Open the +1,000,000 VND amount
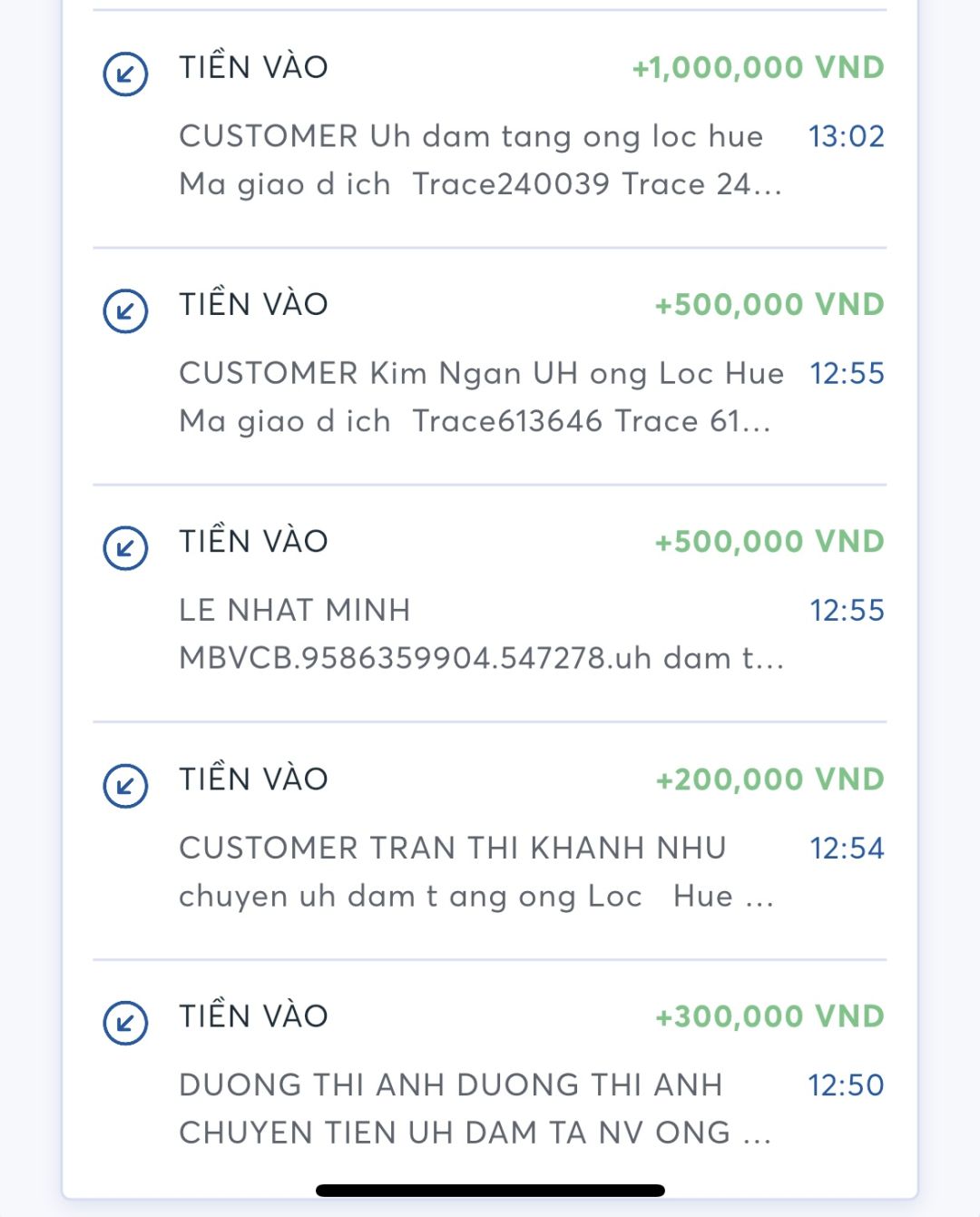 pyautogui.click(x=758, y=68)
